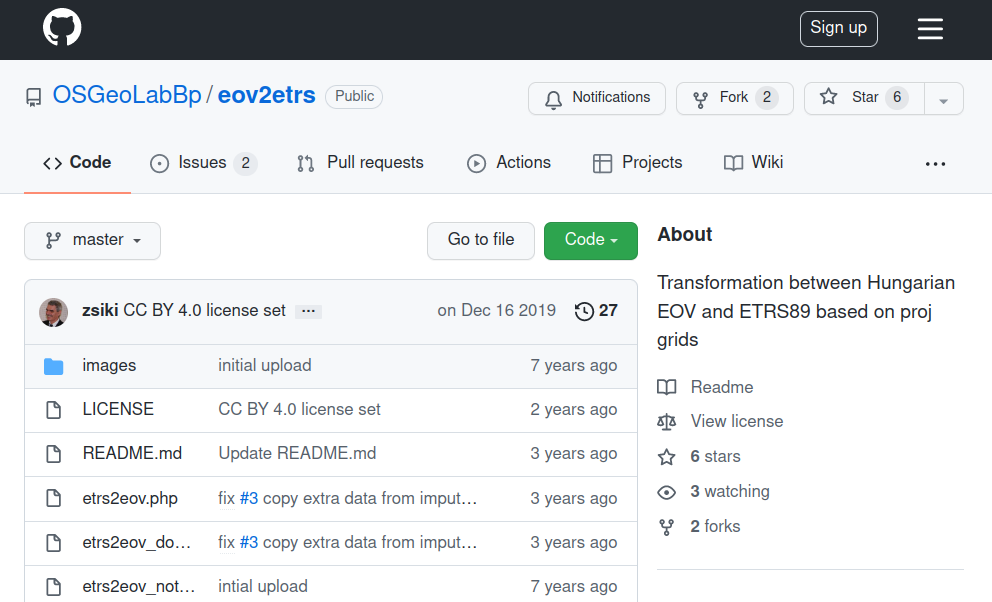Image resolution: width=992 pixels, height=602 pixels.
Task: Expand the Star lists dropdown arrow
Action: coord(943,99)
